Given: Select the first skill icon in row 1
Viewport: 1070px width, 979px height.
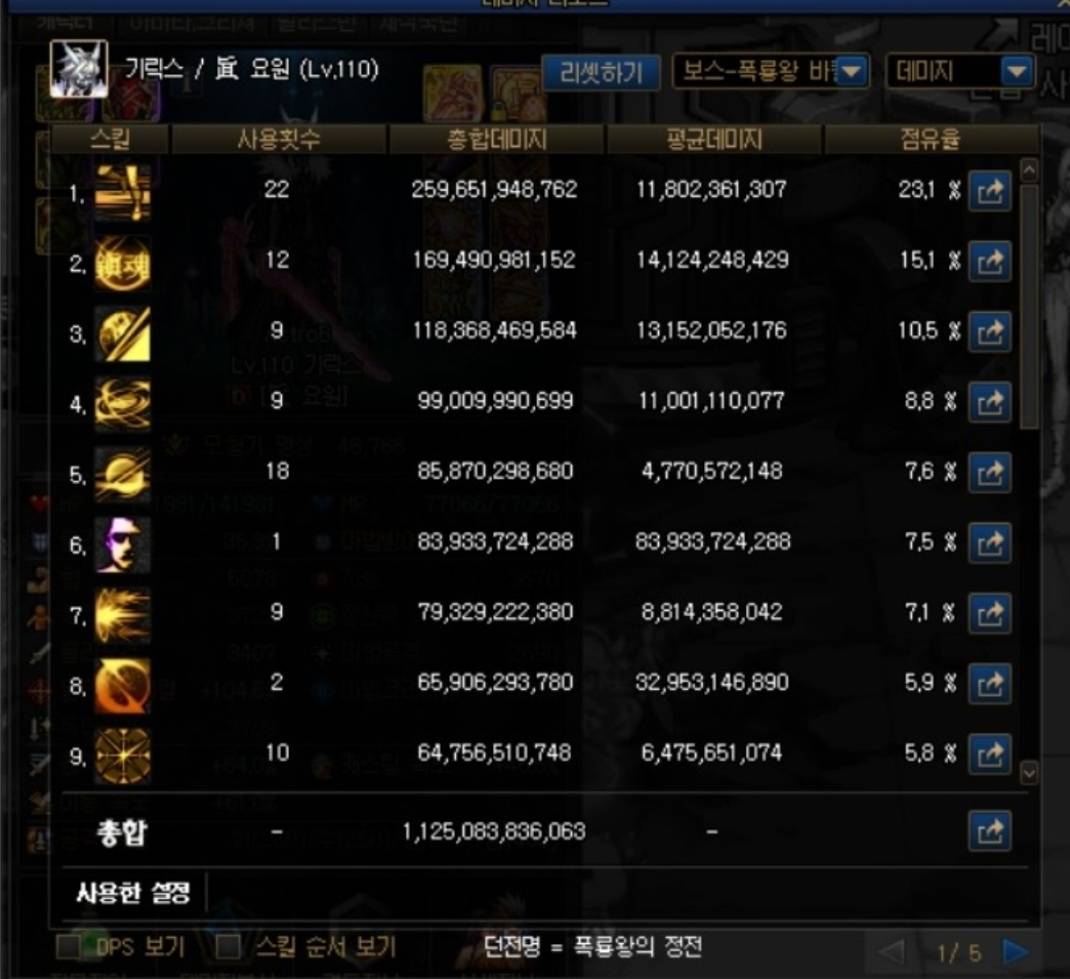Looking at the screenshot, I should (x=122, y=192).
